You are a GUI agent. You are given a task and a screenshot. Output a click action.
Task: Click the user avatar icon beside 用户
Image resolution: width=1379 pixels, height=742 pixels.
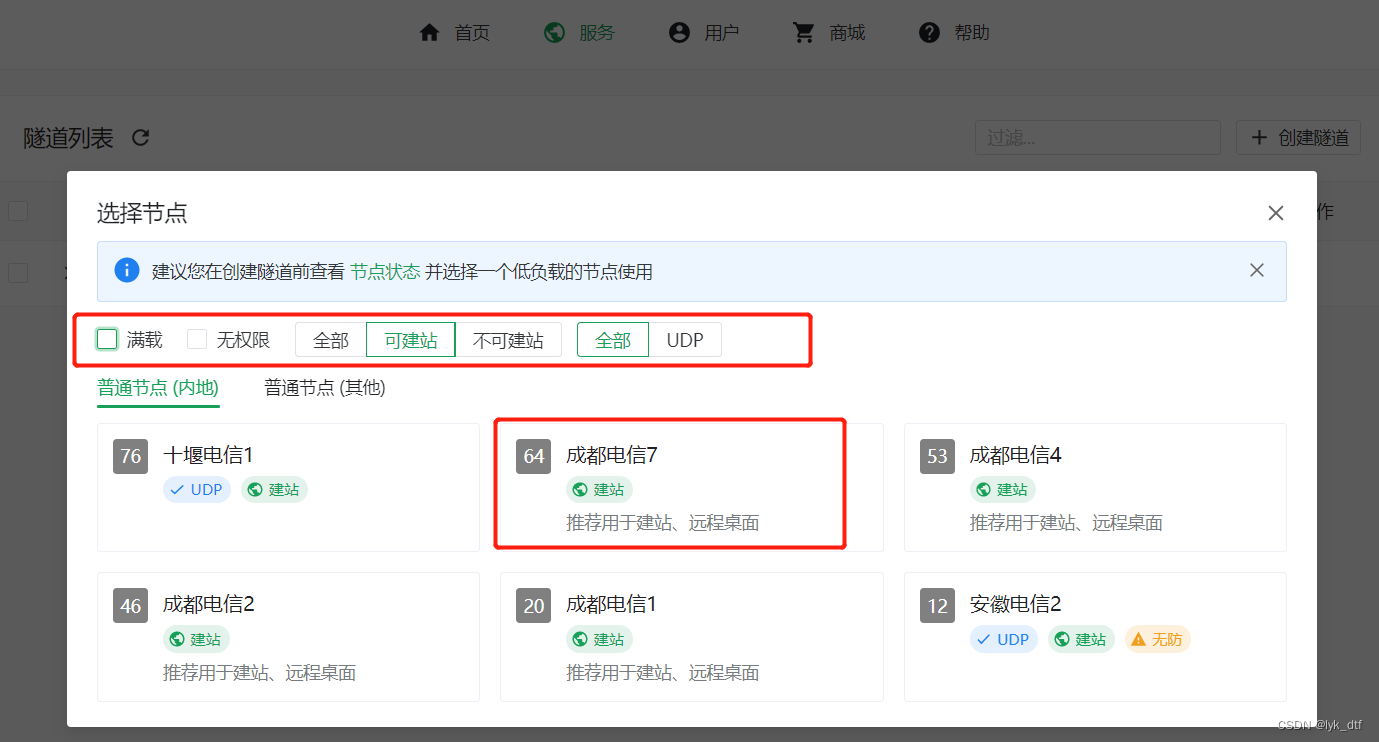coord(680,33)
